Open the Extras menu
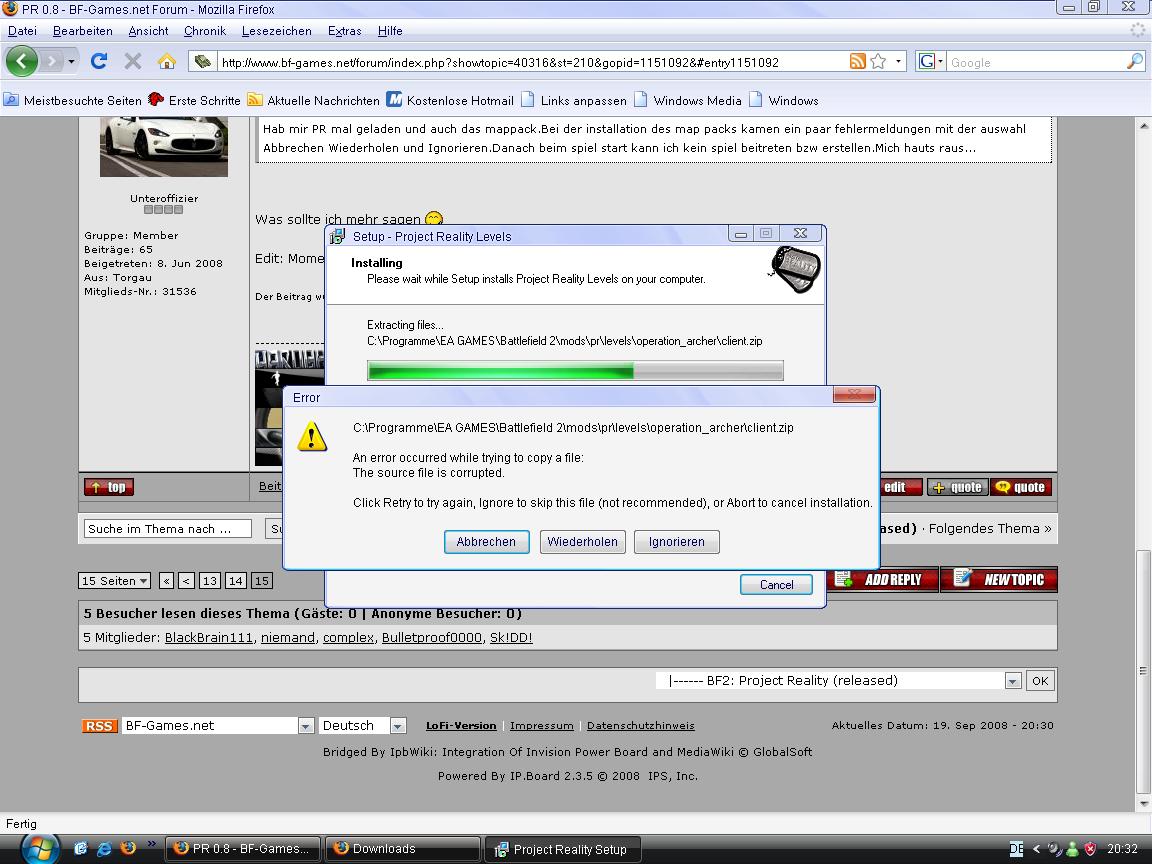Viewport: 1152px width, 864px height. pyautogui.click(x=345, y=31)
